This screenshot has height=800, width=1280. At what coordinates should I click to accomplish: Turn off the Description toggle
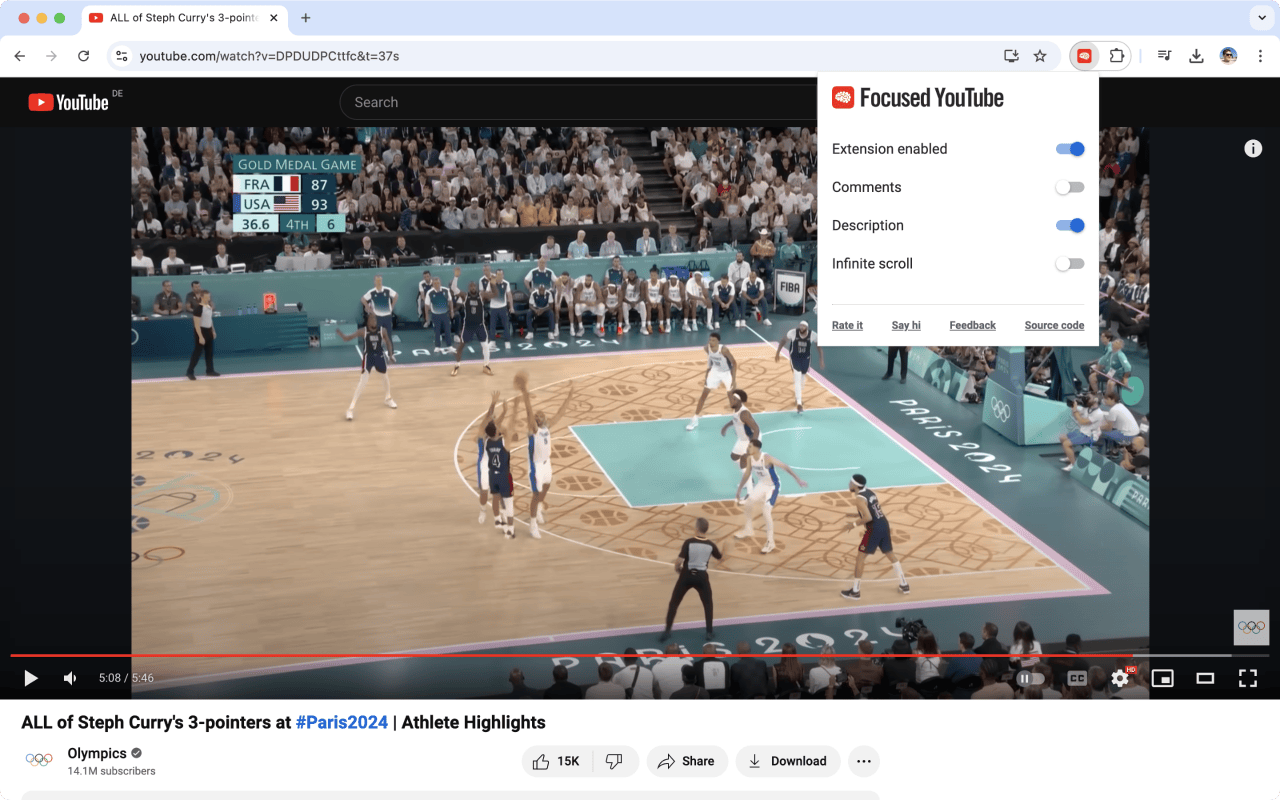tap(1069, 225)
